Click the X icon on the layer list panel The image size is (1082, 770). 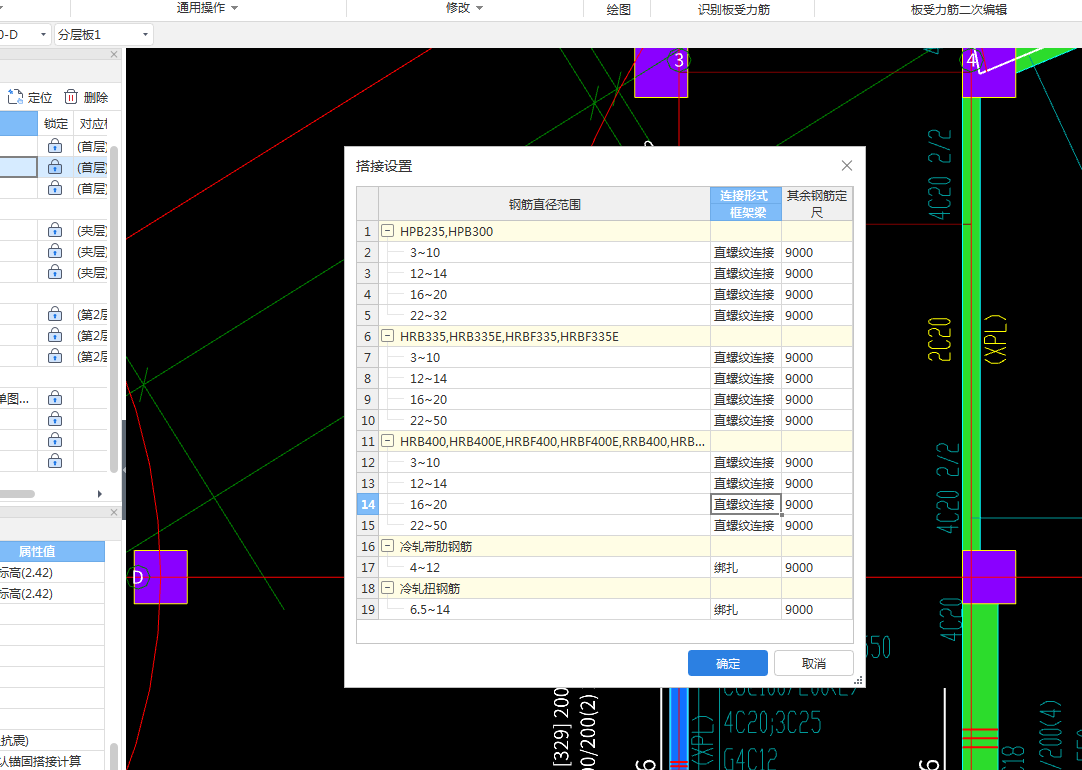(113, 54)
